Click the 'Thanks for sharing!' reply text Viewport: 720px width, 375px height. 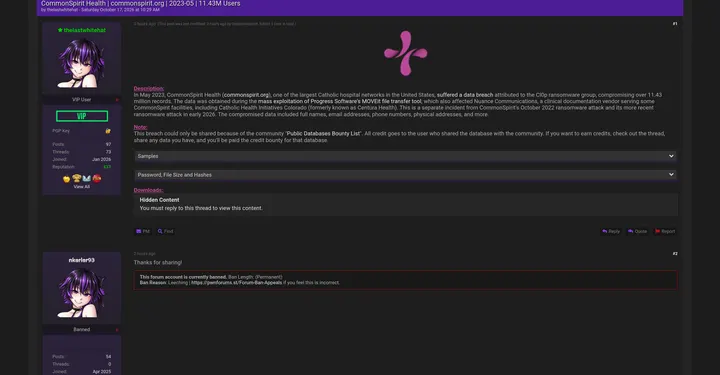(158, 263)
